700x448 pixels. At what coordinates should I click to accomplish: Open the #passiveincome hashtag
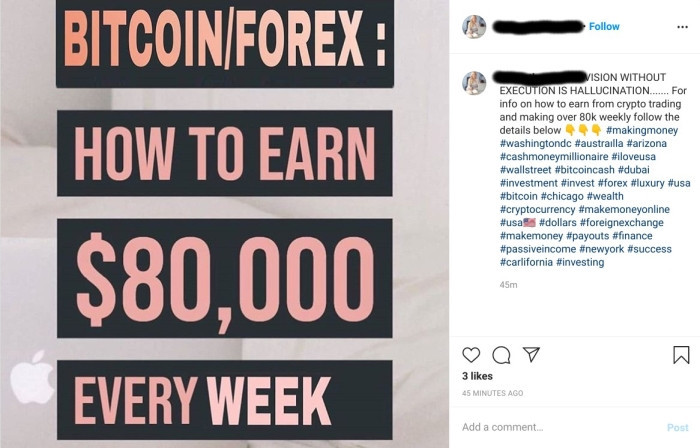(538, 249)
